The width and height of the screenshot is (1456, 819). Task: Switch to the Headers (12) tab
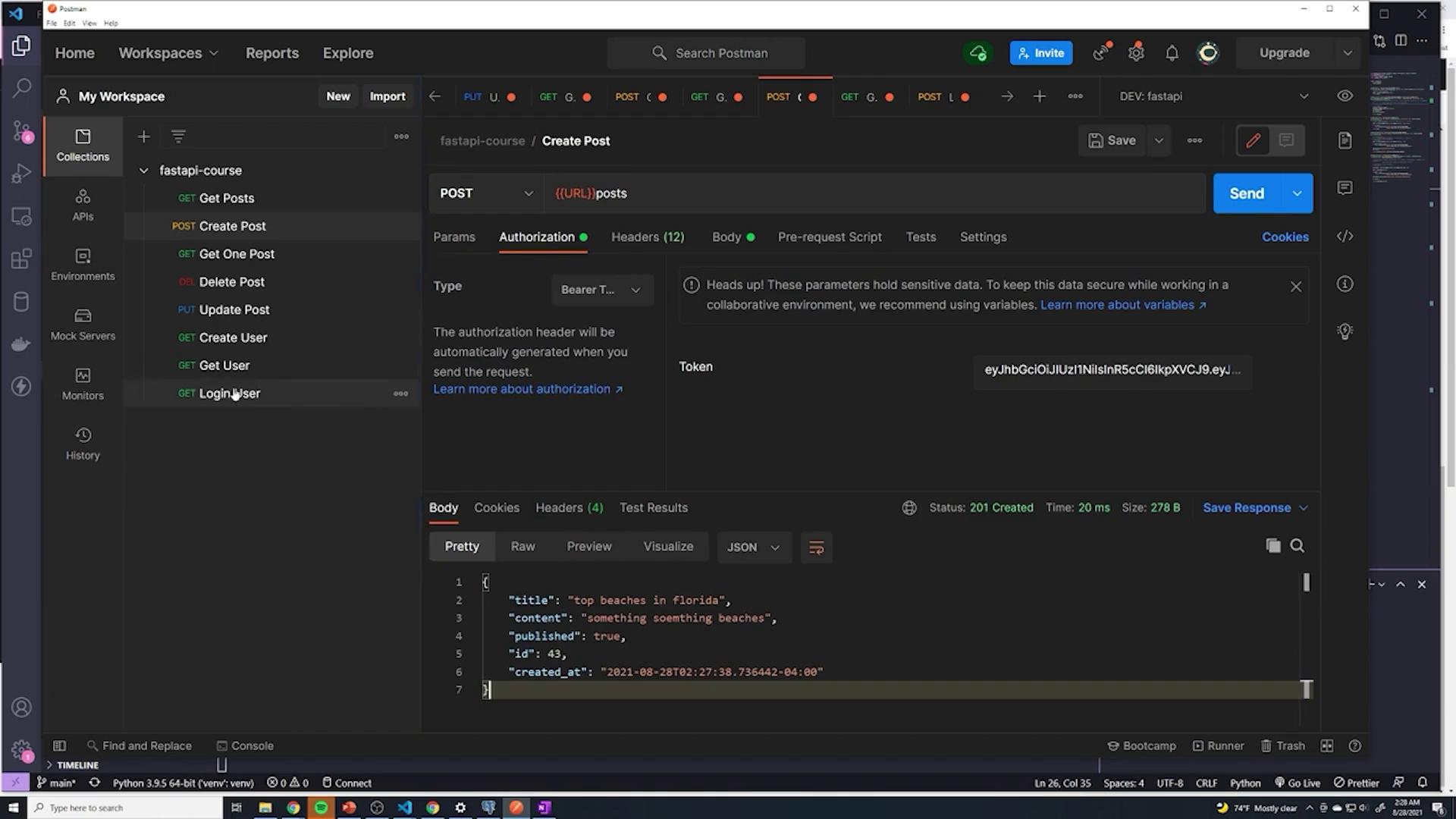point(648,237)
